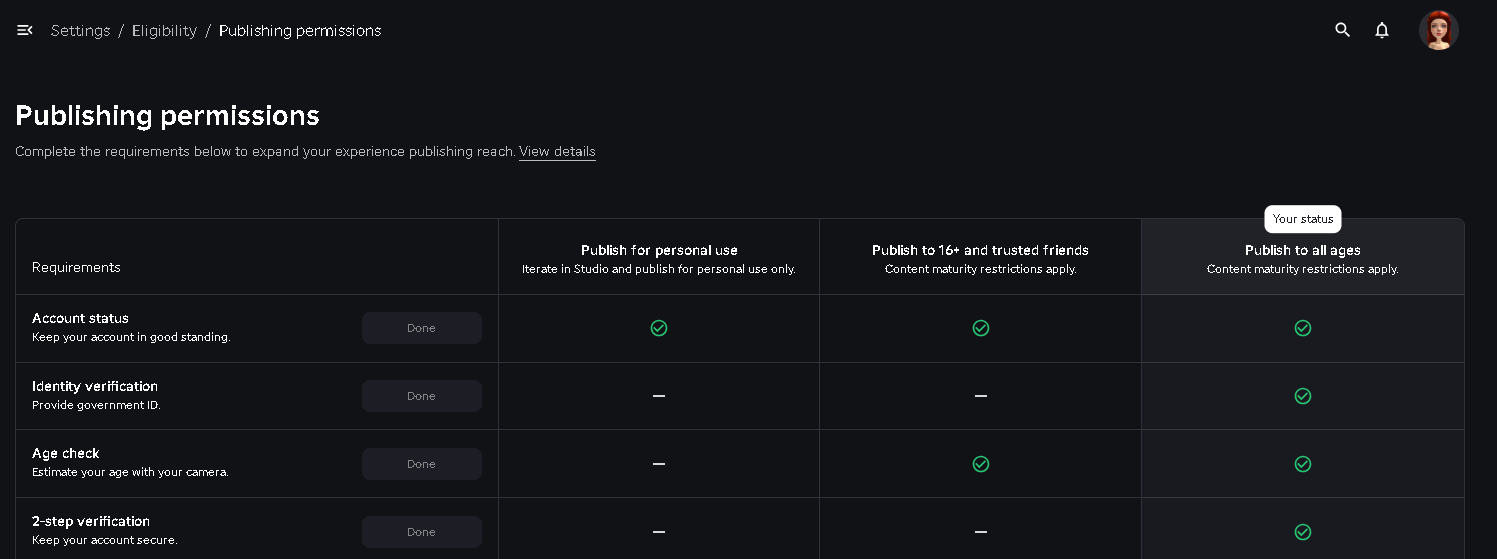This screenshot has height=559, width=1497.
Task: Click the Account status requirement title
Action: click(80, 318)
